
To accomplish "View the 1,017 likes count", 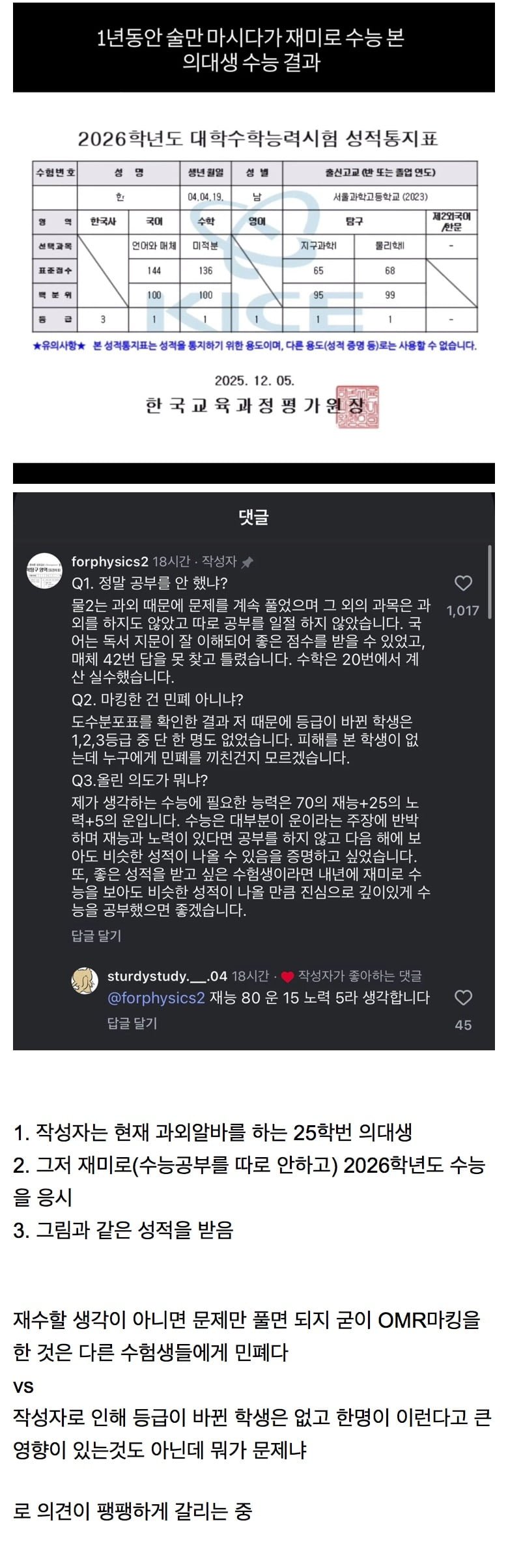I will (x=463, y=611).
